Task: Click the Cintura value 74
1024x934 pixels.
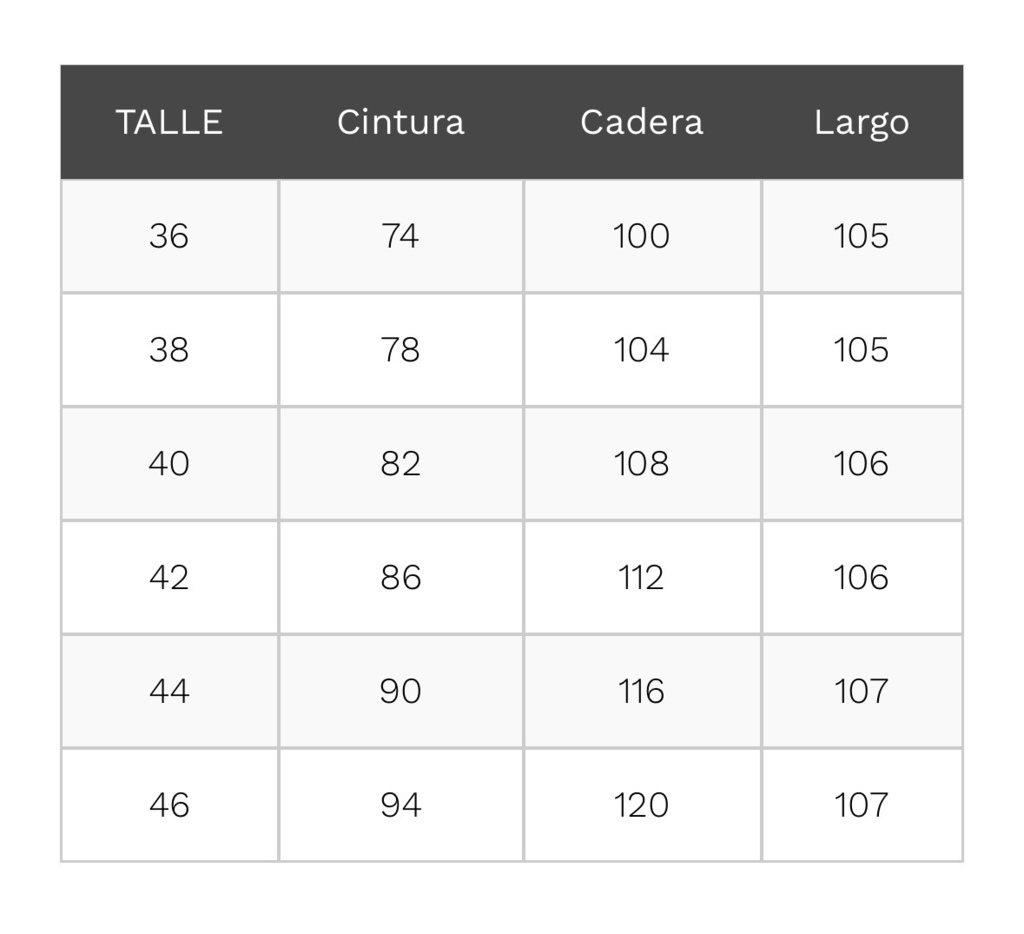Action: point(400,236)
